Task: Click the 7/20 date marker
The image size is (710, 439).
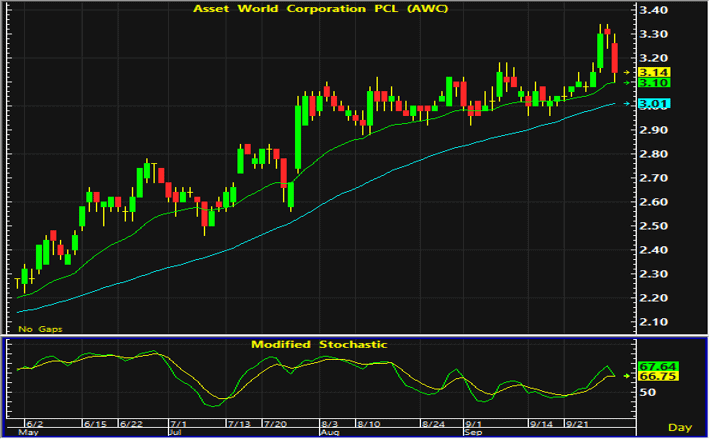Action: pos(275,424)
